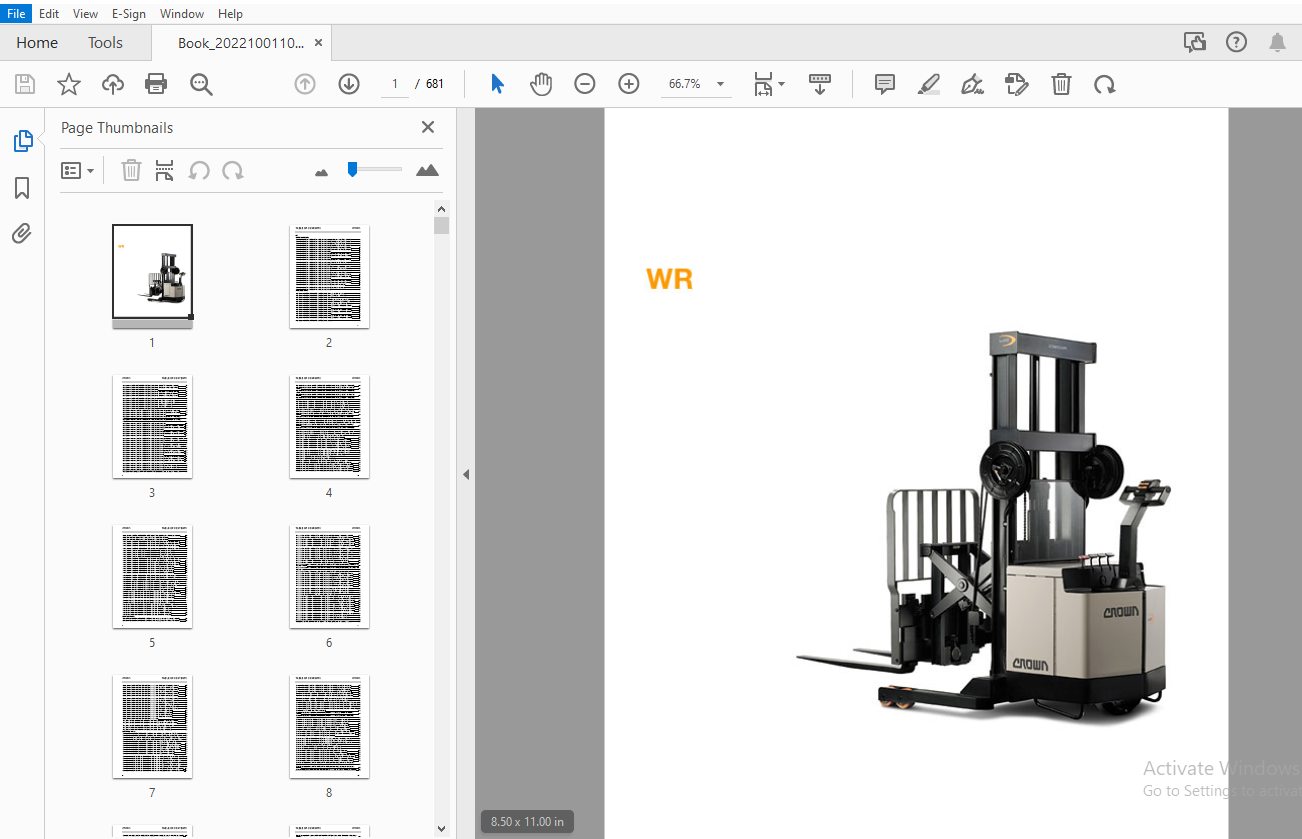Open the thumbnails options menu dropdown
Image resolution: width=1302 pixels, height=839 pixels.
77,171
